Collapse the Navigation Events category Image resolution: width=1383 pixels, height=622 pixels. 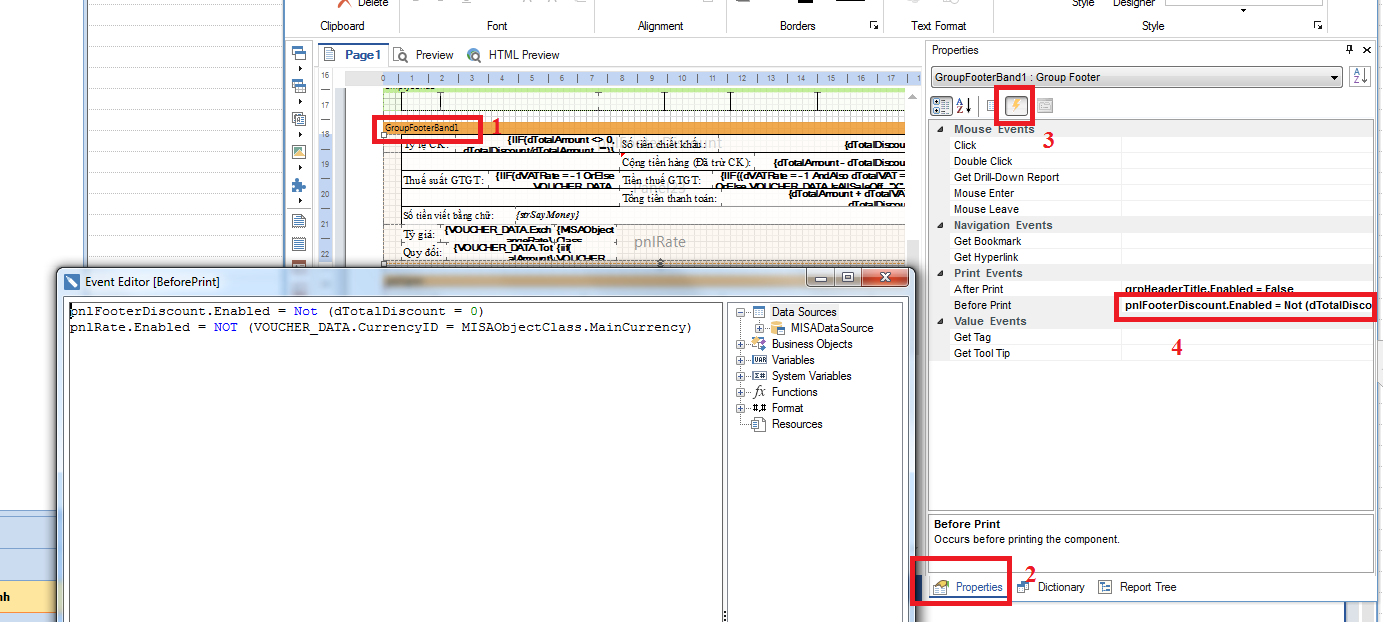pos(940,225)
